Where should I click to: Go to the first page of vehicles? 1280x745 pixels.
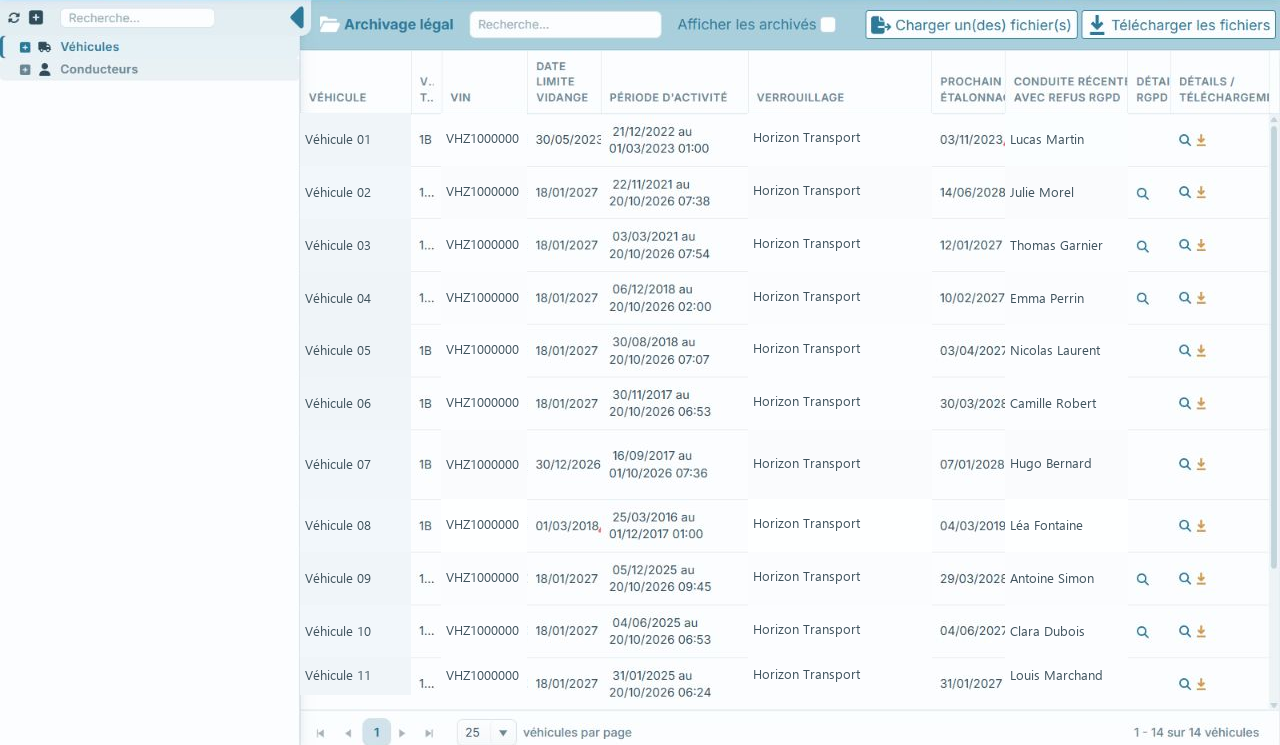pyautogui.click(x=320, y=733)
